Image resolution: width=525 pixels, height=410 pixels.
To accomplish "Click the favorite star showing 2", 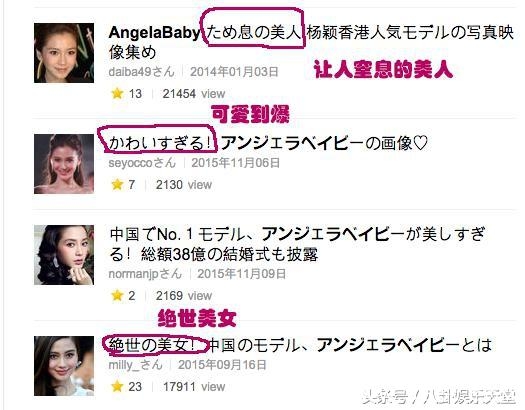I will tap(117, 296).
